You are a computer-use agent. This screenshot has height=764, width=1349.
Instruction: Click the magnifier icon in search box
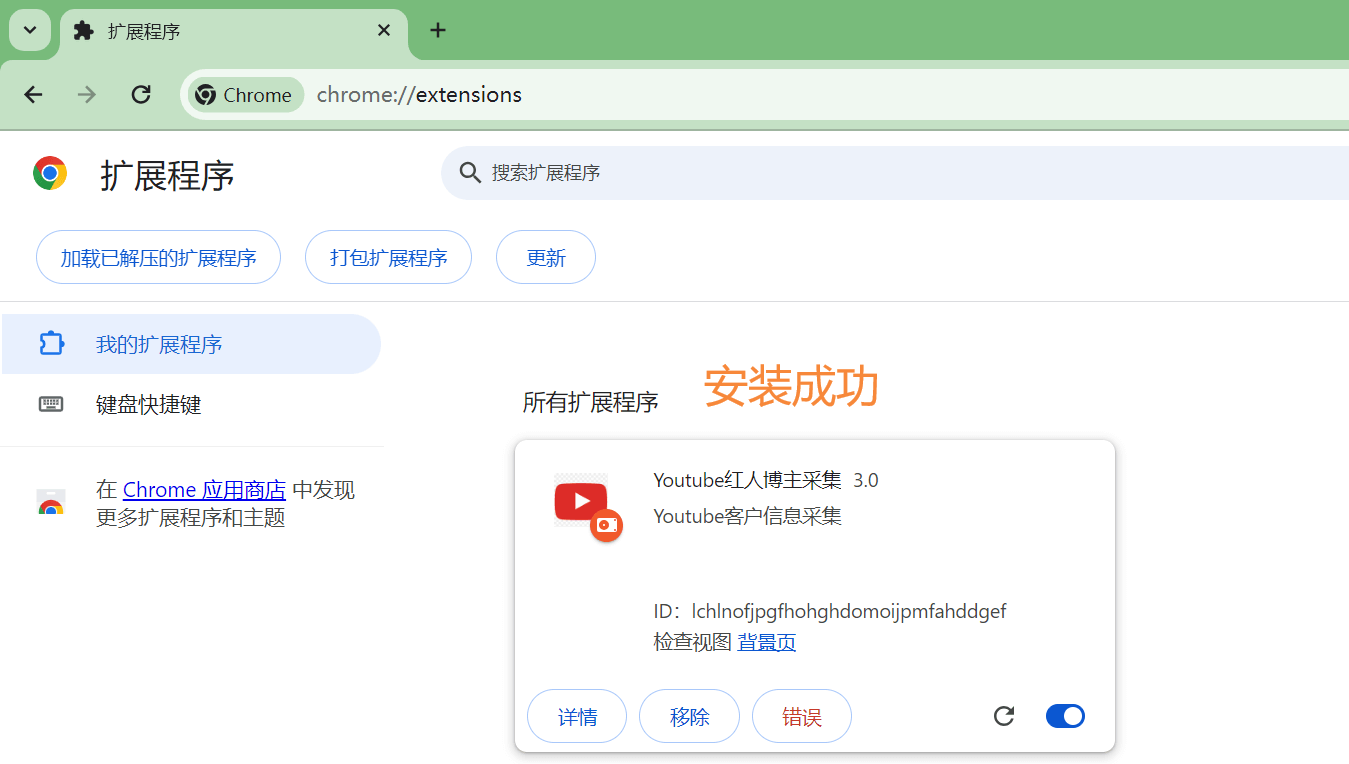coord(470,173)
